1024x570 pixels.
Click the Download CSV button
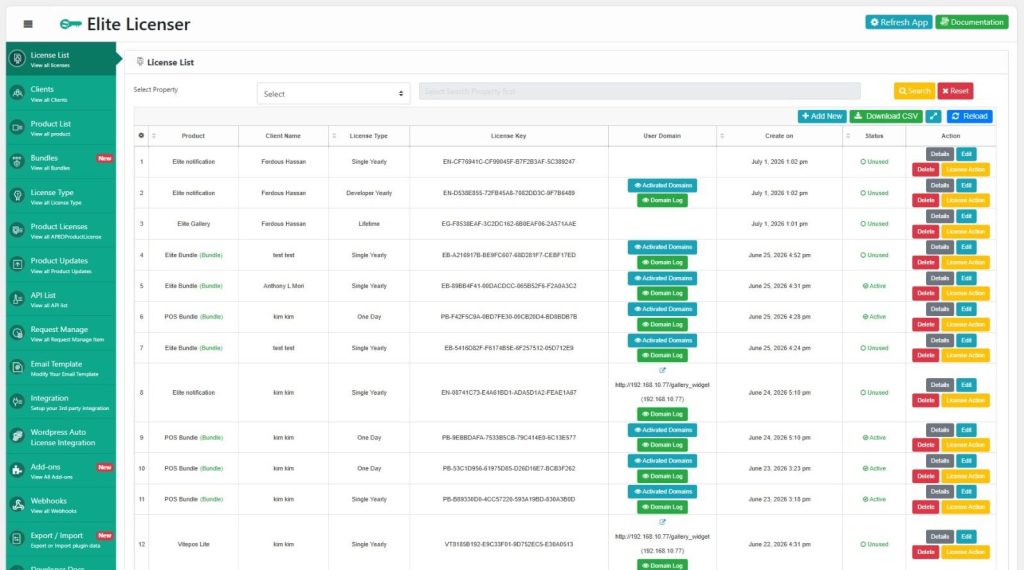pos(886,116)
